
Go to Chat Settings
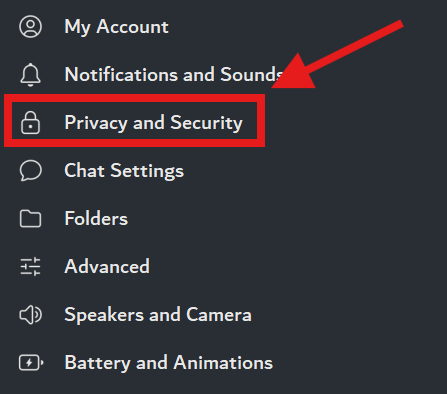(x=124, y=171)
